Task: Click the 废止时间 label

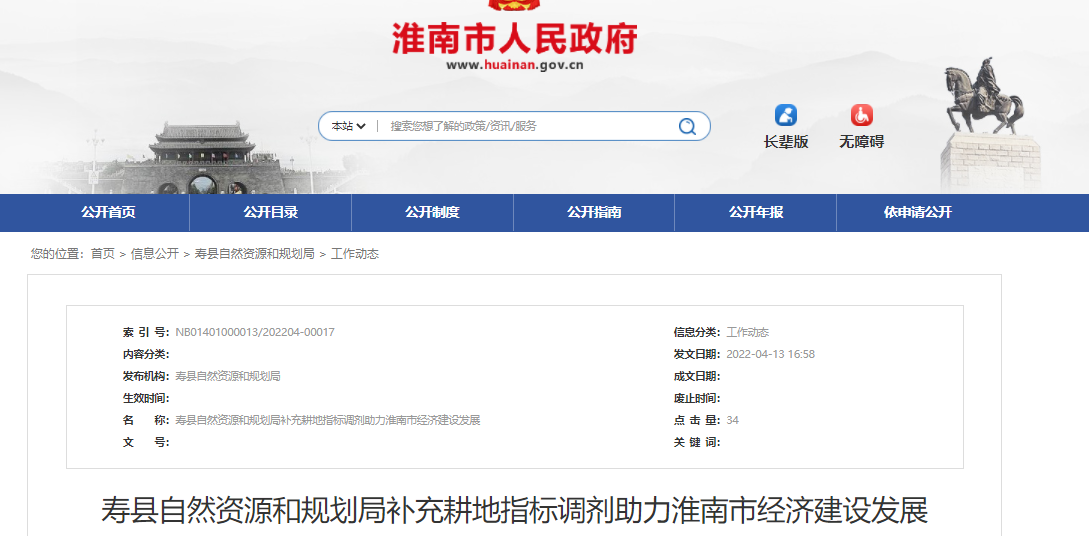Action: point(697,399)
